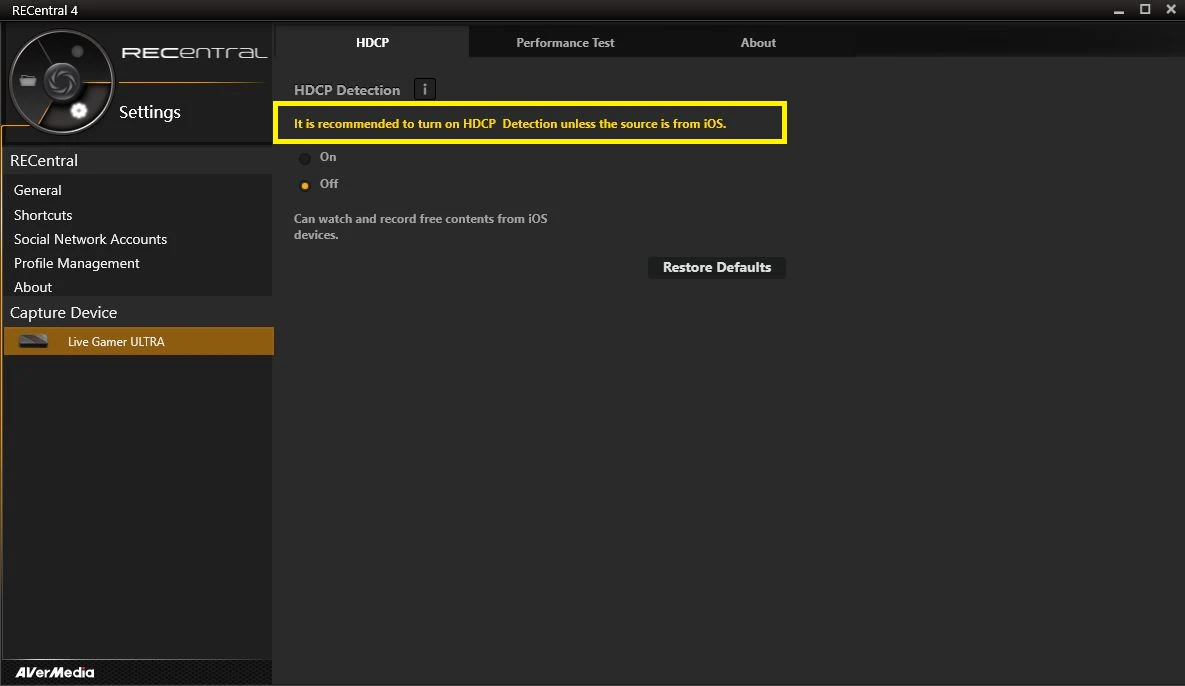
Task: Click the HDCP Detection heading
Action: point(347,90)
